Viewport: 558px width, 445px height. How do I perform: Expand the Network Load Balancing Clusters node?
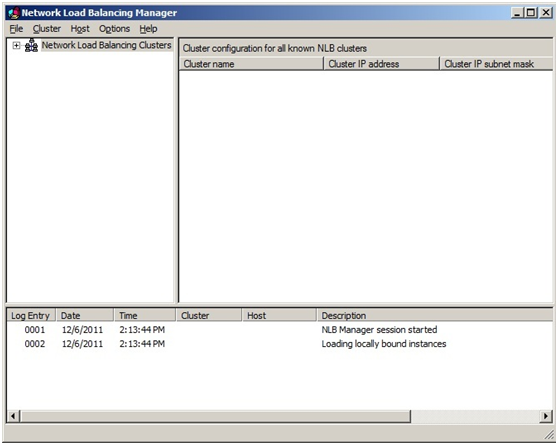[x=16, y=45]
